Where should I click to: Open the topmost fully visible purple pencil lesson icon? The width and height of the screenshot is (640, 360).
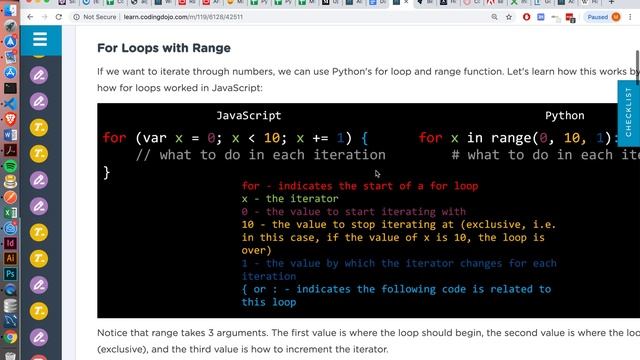pos(39,75)
